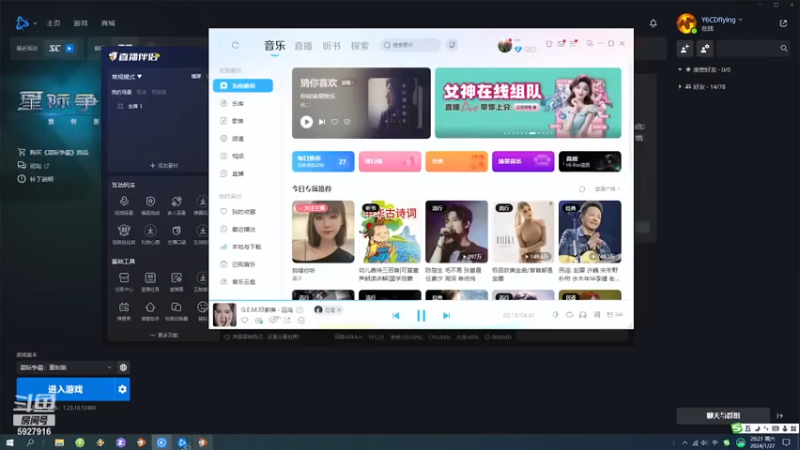
Task: Open the main menu lines icon in the music player
Action: tap(573, 44)
